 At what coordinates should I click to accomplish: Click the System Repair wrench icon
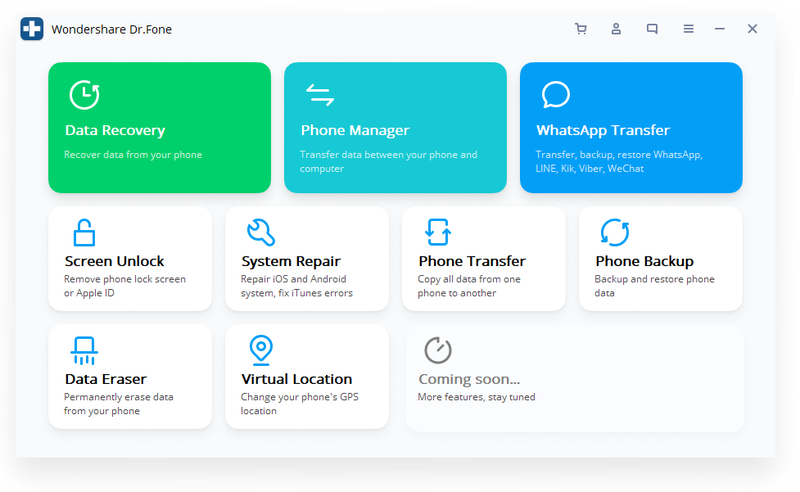261,233
